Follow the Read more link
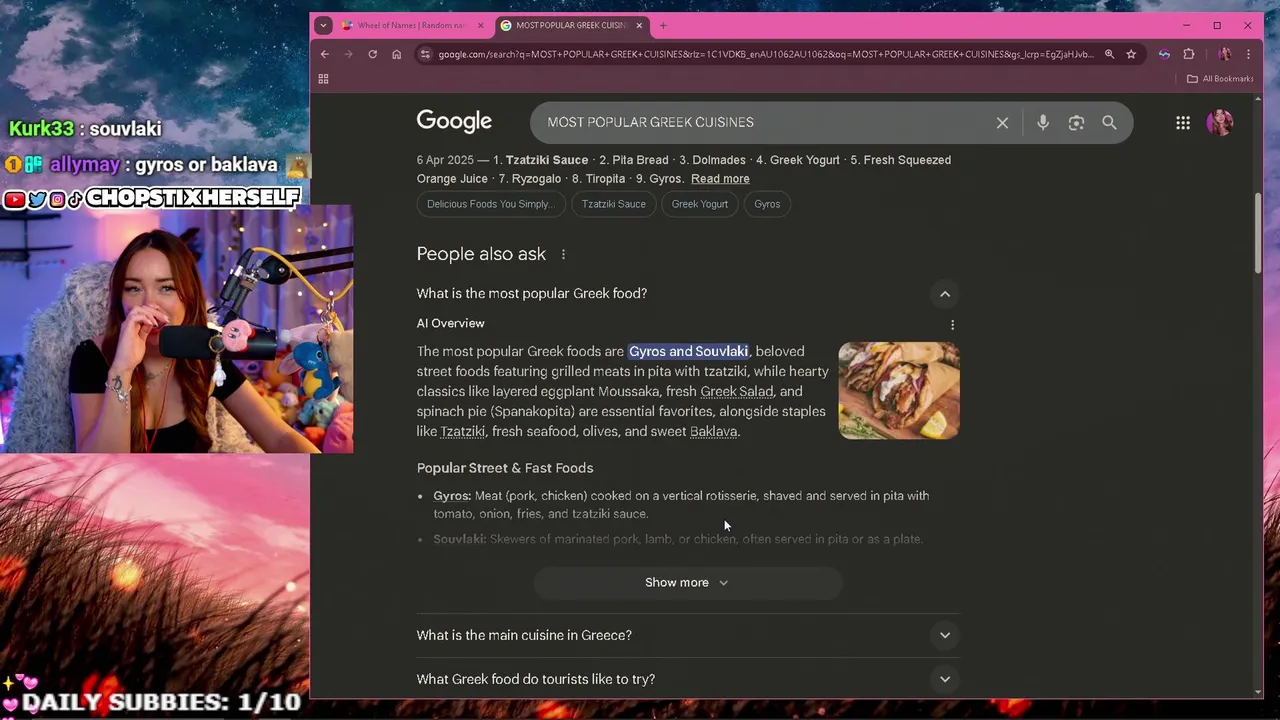 (x=720, y=179)
